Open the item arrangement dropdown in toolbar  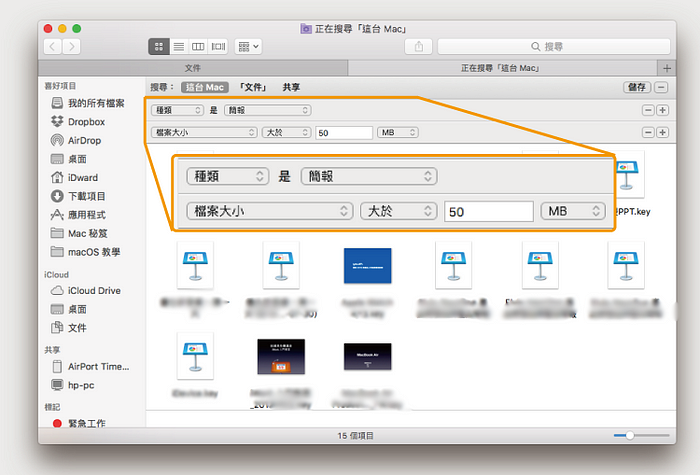click(248, 46)
